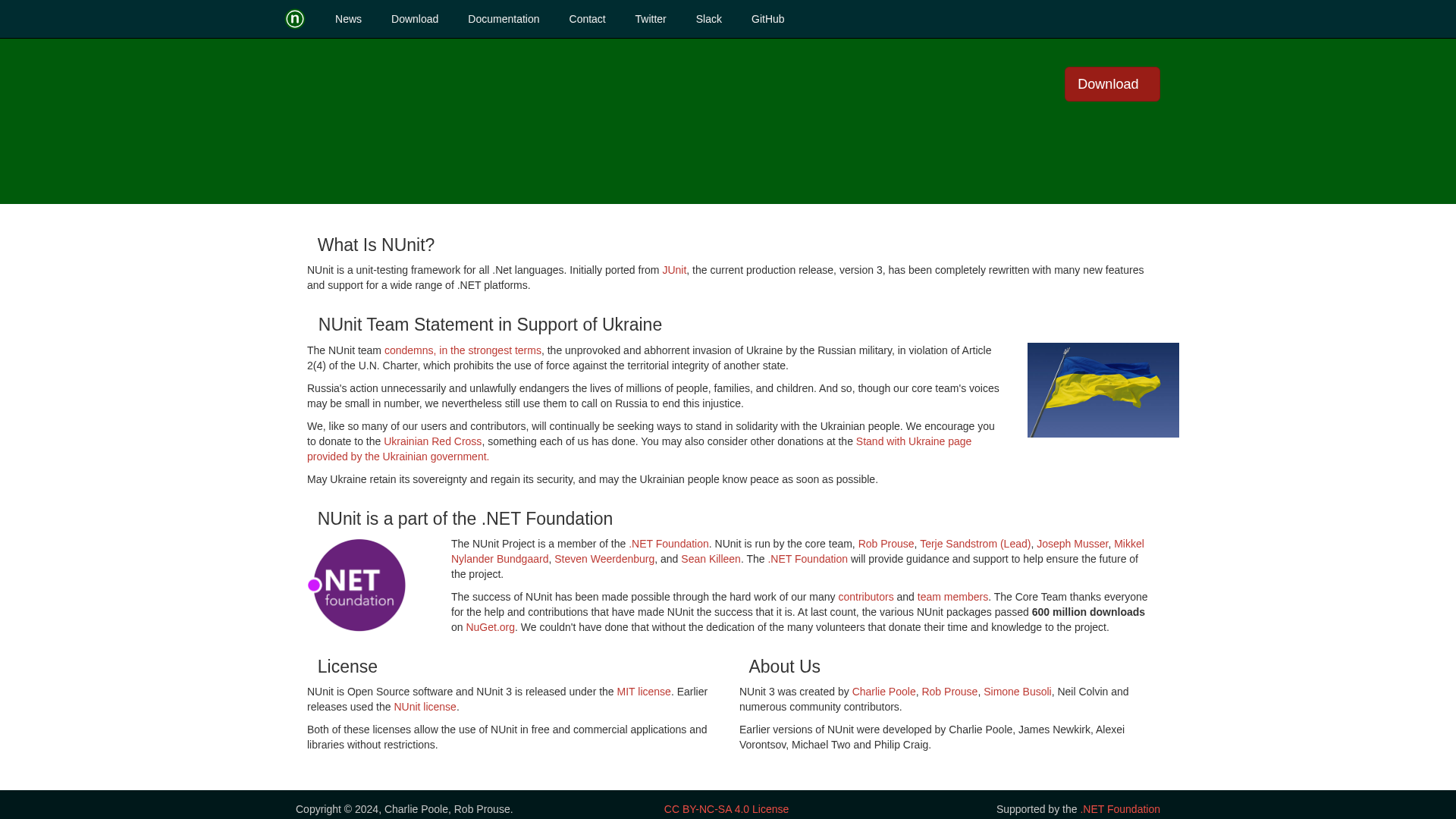1456x819 pixels.
Task: Click the NUnit logo in the navbar
Action: point(294,19)
